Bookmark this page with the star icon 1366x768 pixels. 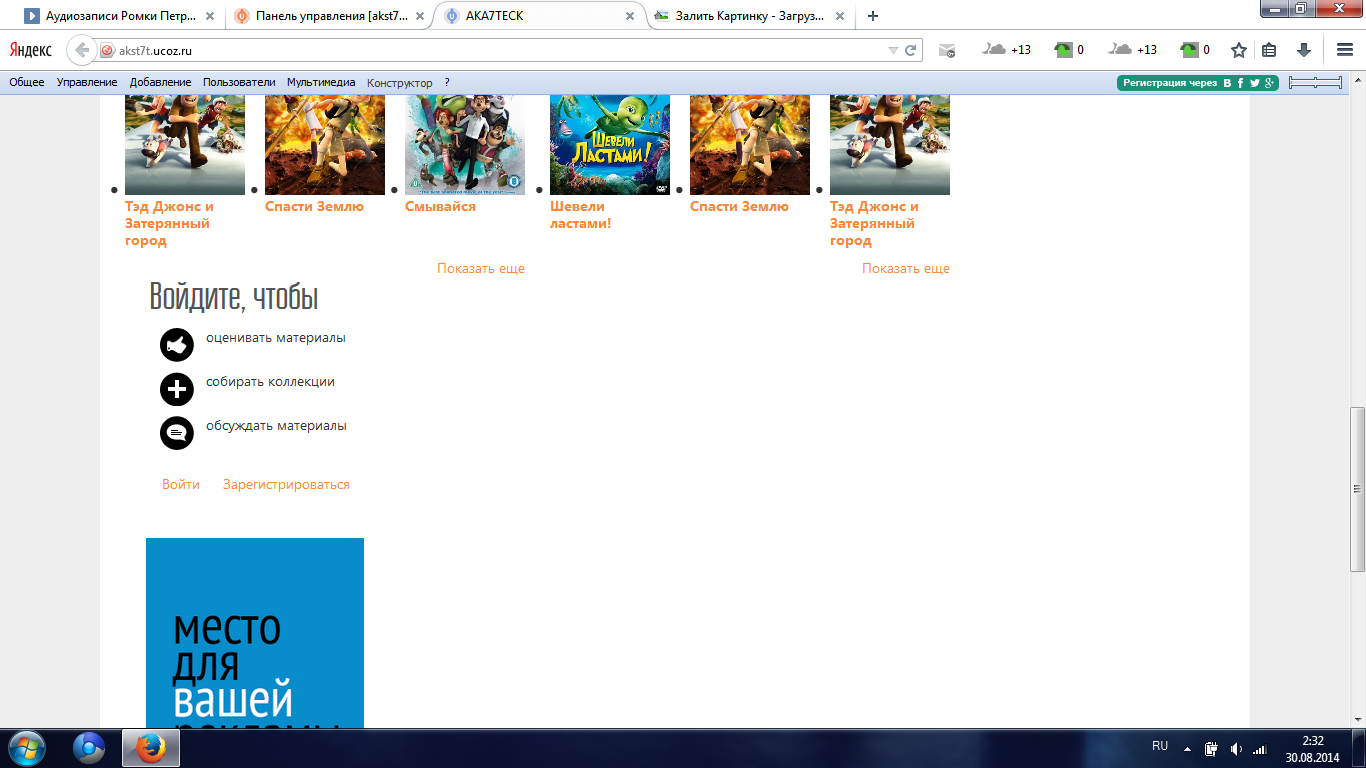click(1239, 50)
